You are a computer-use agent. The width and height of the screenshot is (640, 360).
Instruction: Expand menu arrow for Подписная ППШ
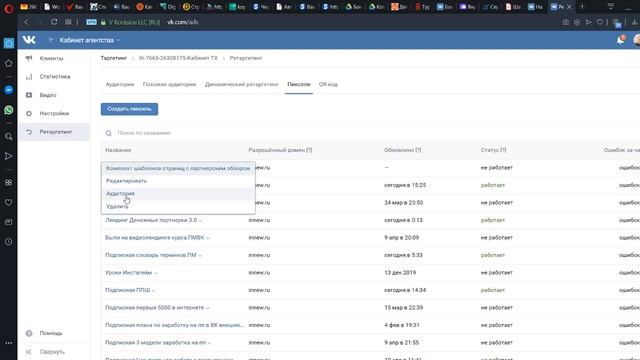point(153,291)
